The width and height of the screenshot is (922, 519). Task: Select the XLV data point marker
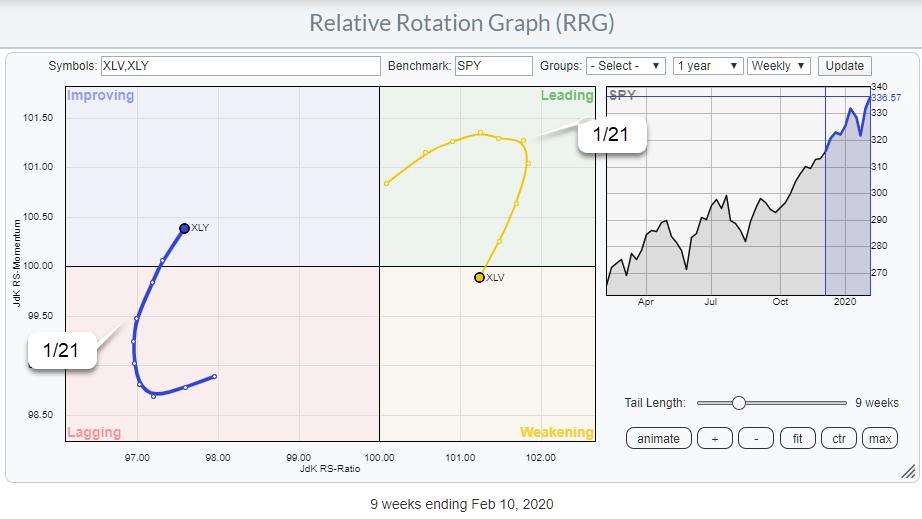click(x=479, y=277)
